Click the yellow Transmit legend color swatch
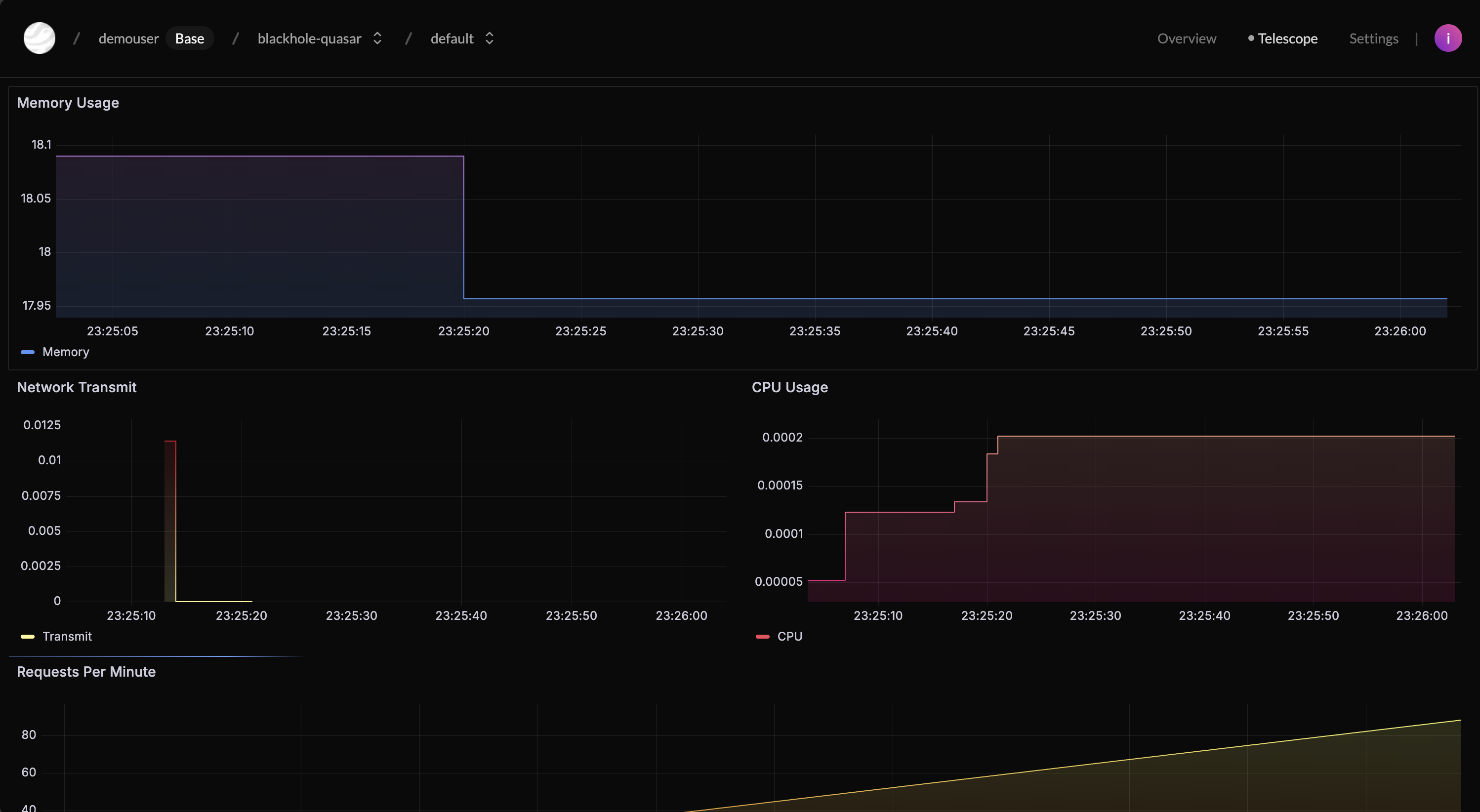1480x812 pixels. pyautogui.click(x=28, y=636)
